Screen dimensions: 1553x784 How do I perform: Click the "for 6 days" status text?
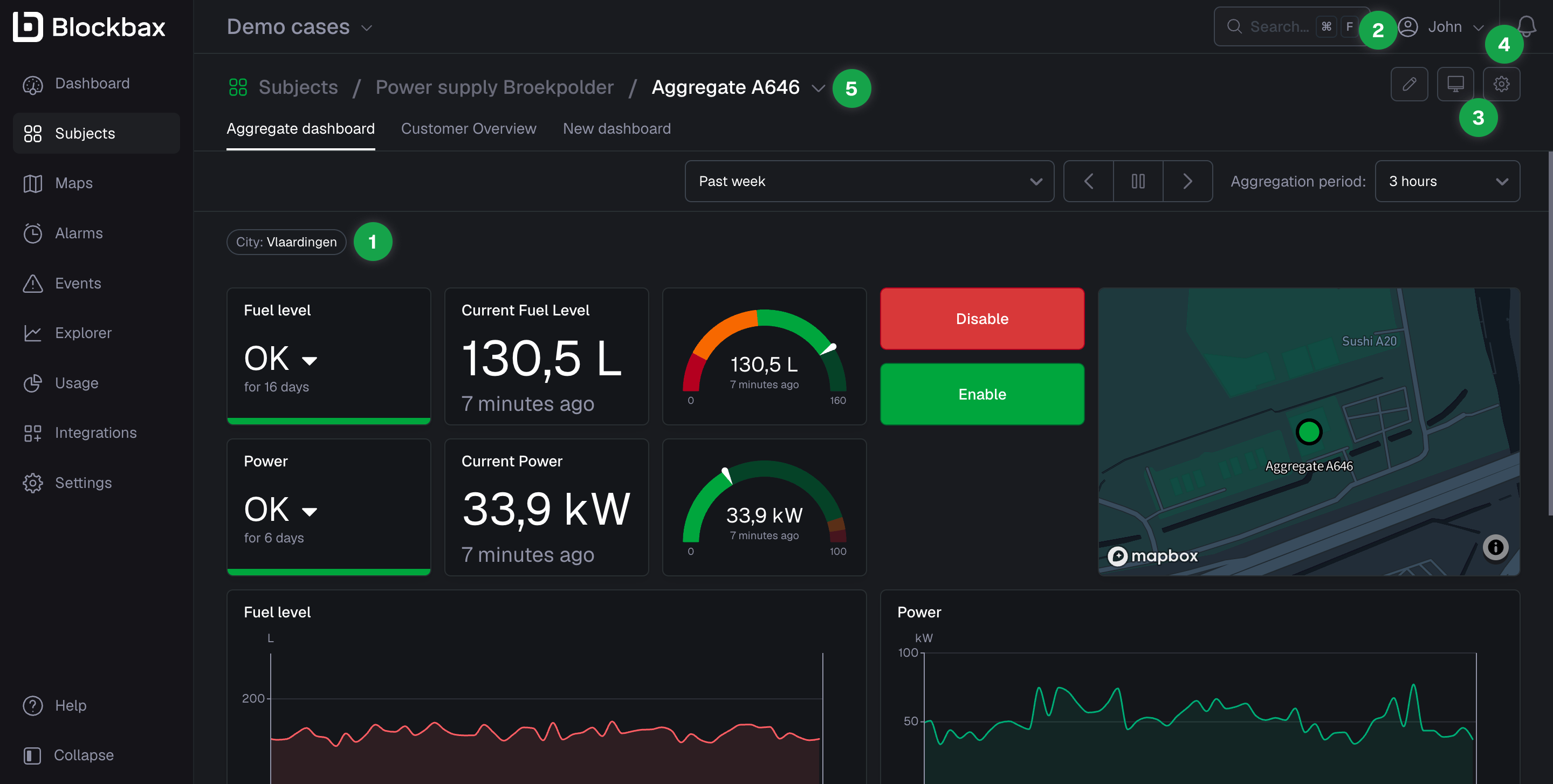point(274,538)
